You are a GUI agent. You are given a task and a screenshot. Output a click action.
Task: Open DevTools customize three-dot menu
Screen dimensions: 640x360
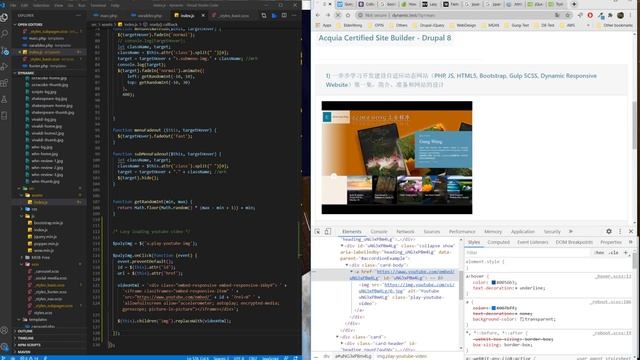[x=620, y=231]
